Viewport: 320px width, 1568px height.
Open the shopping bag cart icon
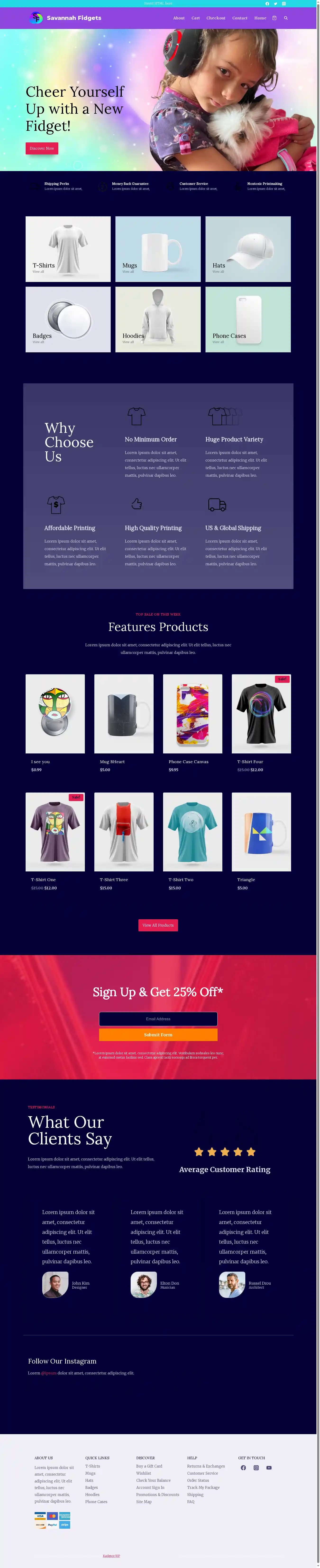(x=274, y=18)
